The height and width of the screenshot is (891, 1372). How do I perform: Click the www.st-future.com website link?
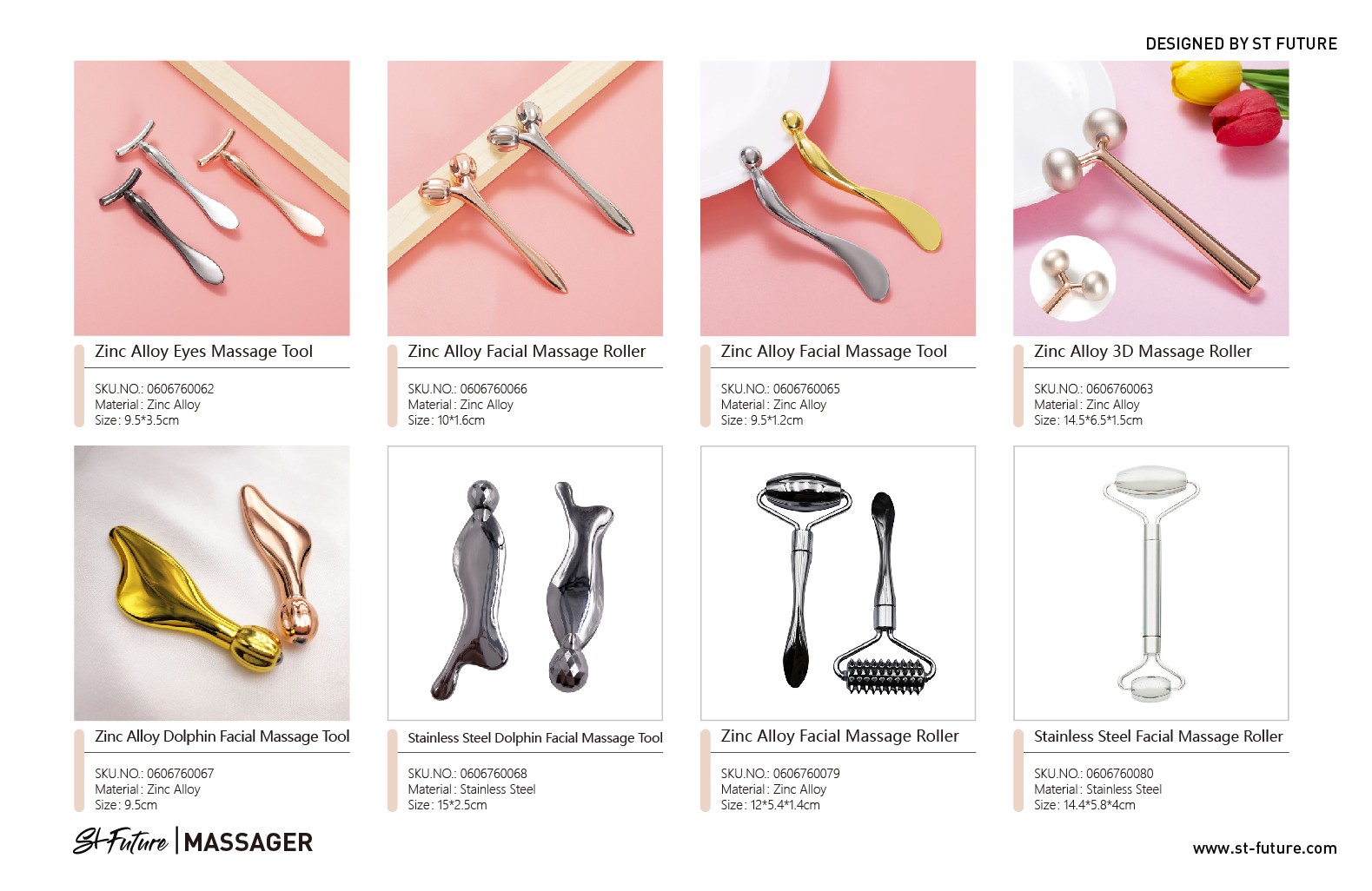pyautogui.click(x=1264, y=848)
